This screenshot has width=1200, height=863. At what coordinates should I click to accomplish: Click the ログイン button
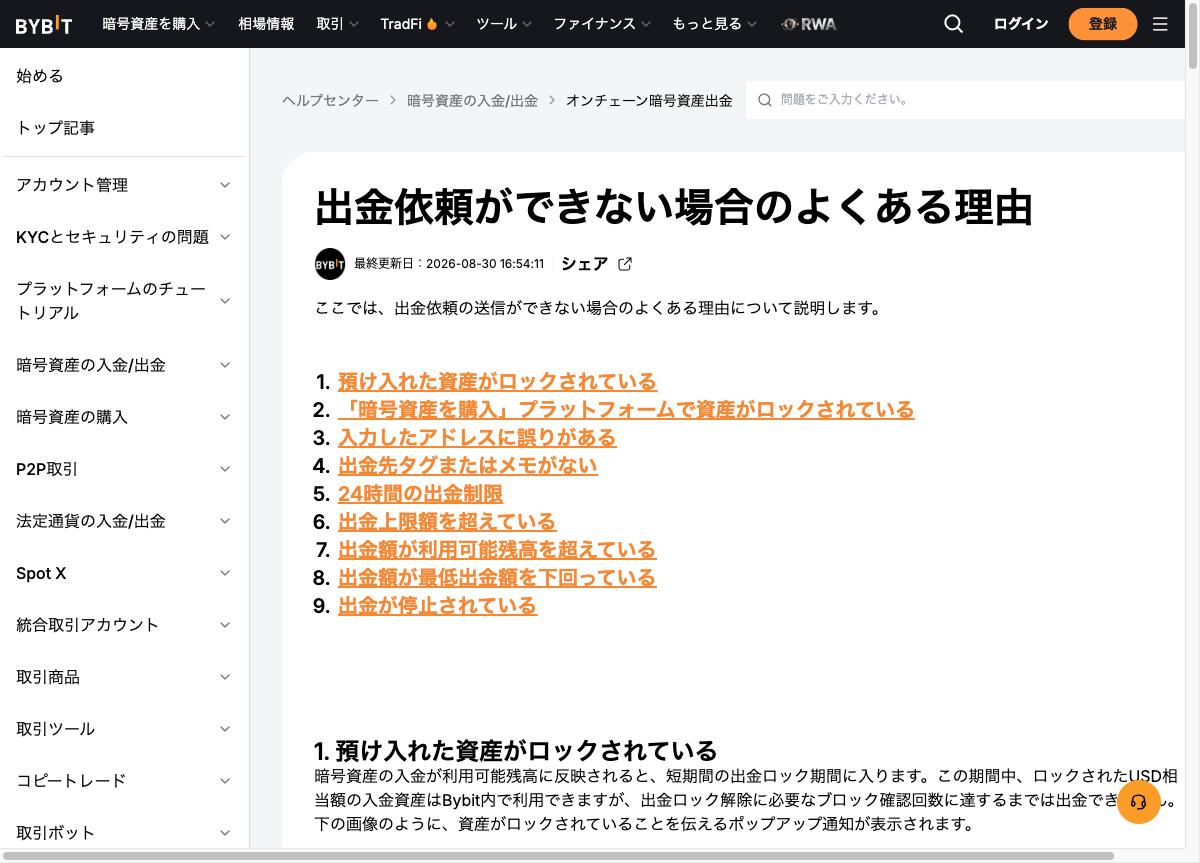coord(1020,24)
